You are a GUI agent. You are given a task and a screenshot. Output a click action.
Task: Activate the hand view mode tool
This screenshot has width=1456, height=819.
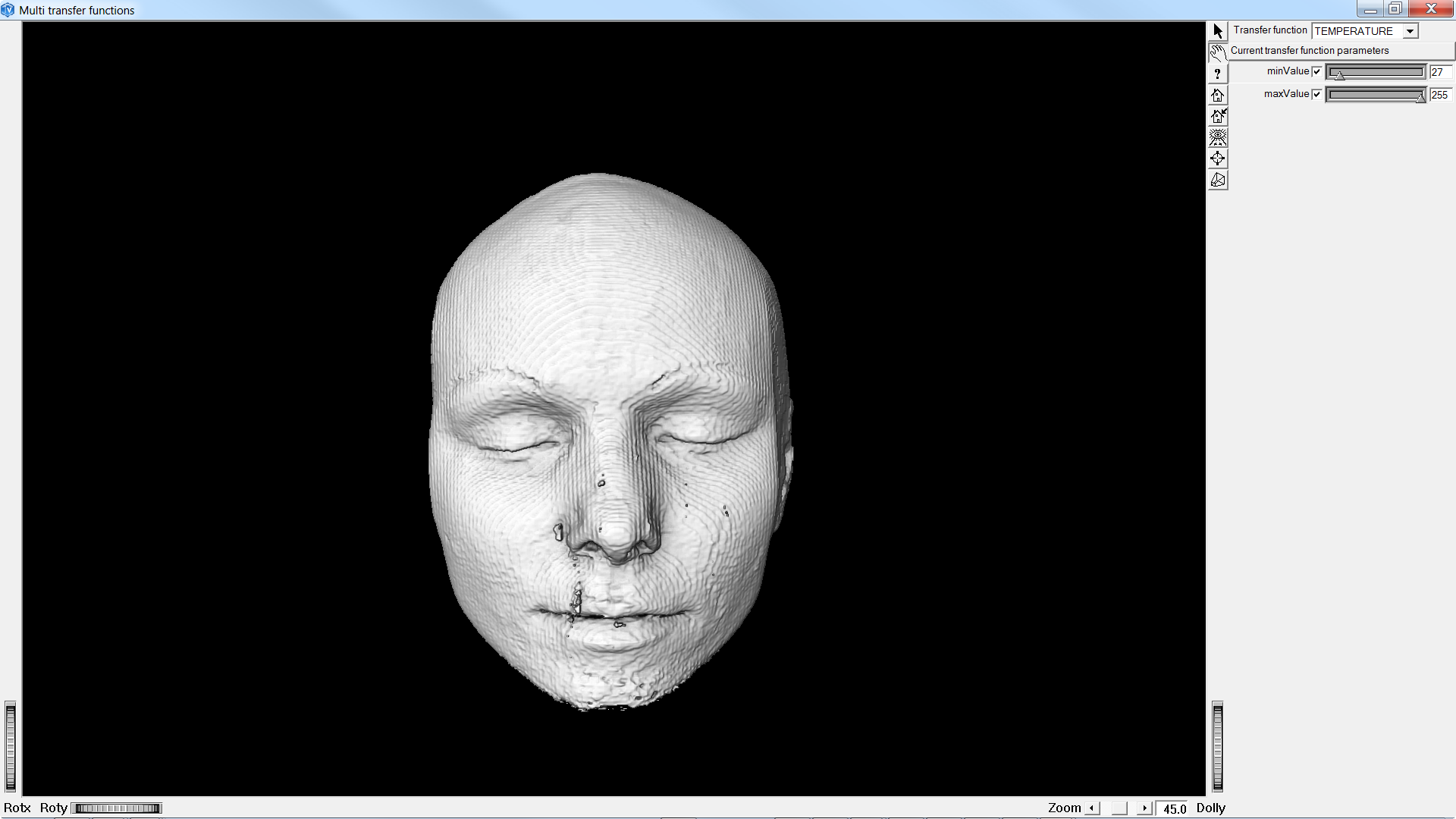tap(1218, 52)
